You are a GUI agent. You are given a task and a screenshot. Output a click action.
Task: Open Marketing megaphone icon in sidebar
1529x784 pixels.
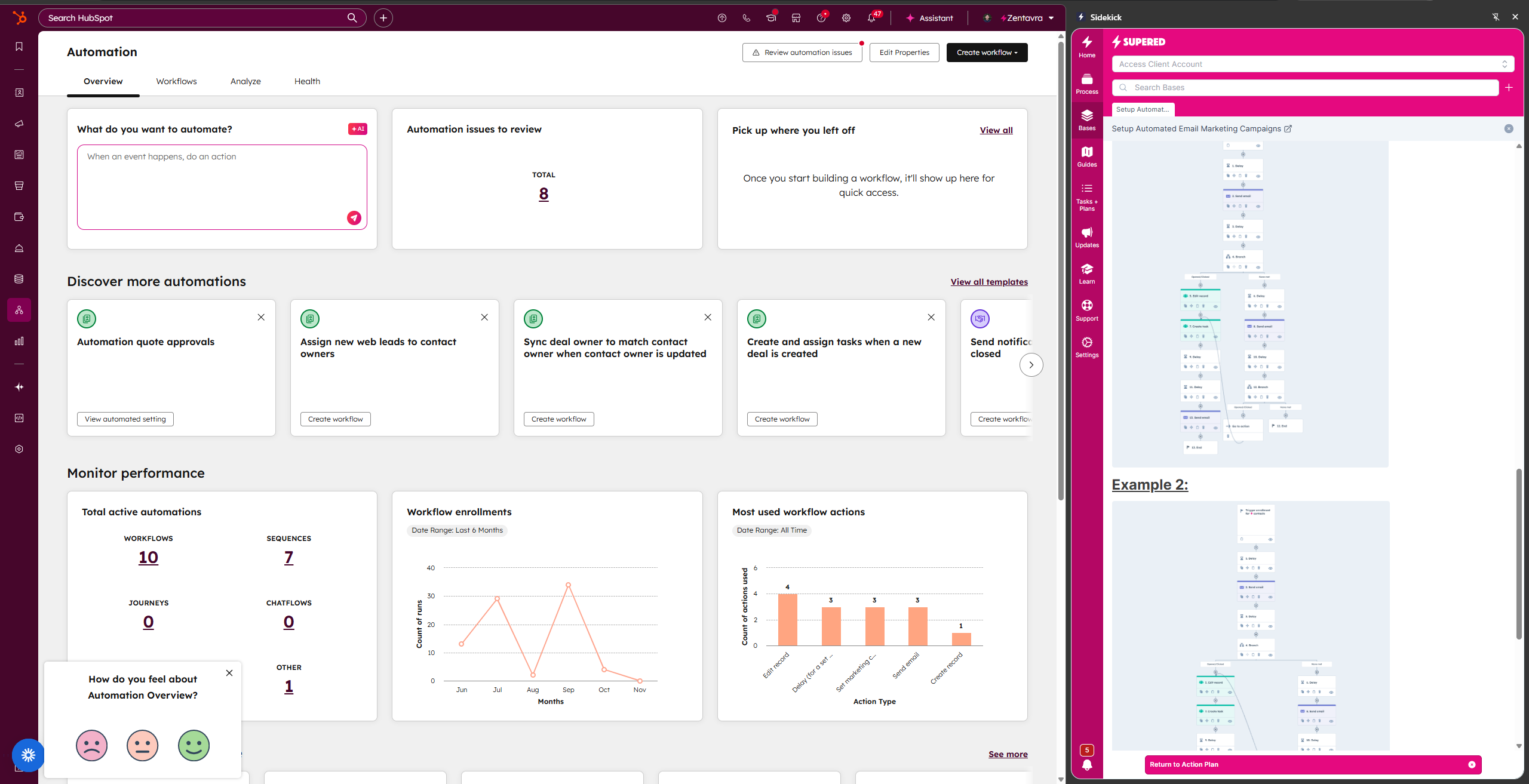point(19,124)
